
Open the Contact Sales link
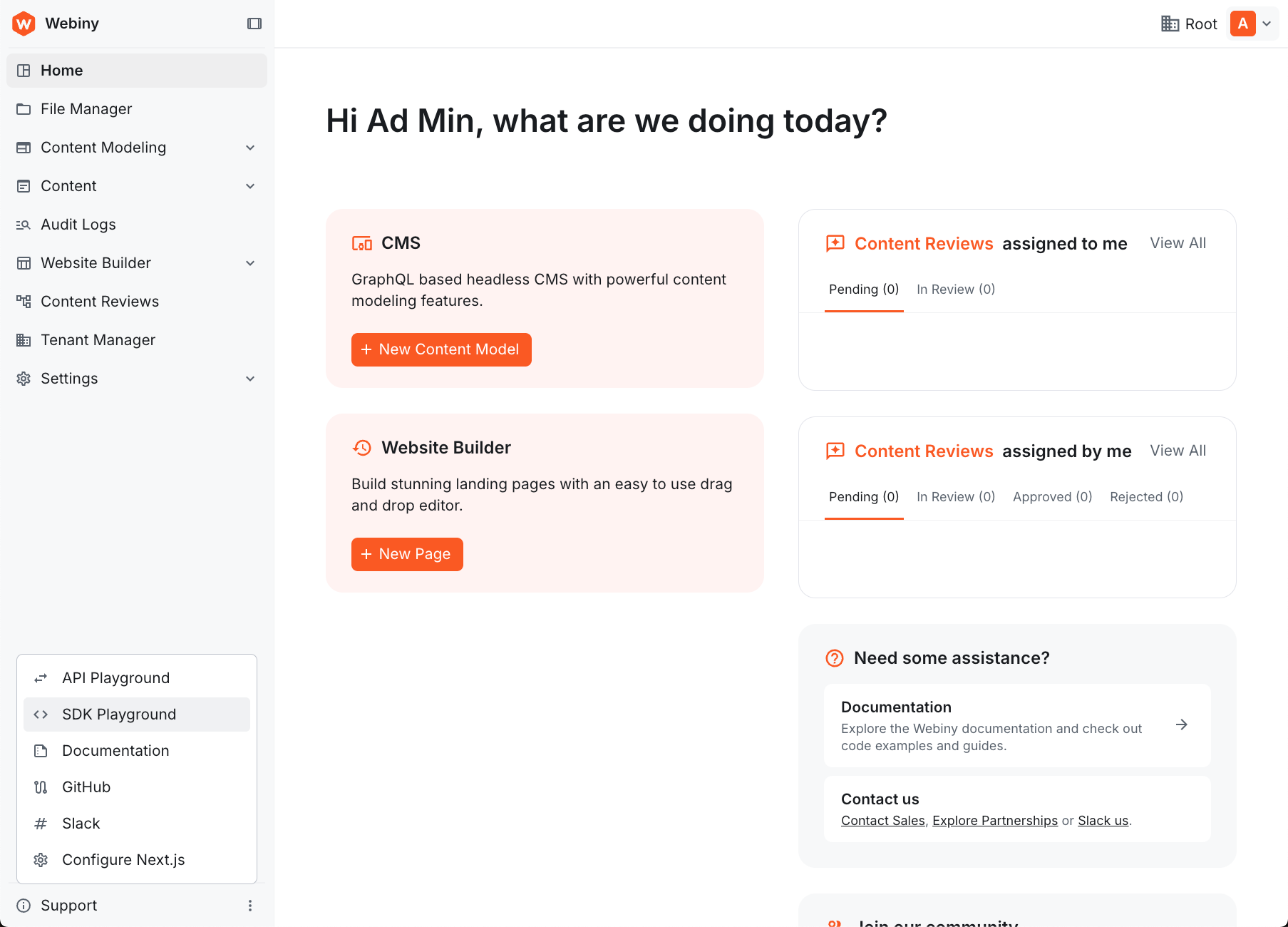(882, 820)
